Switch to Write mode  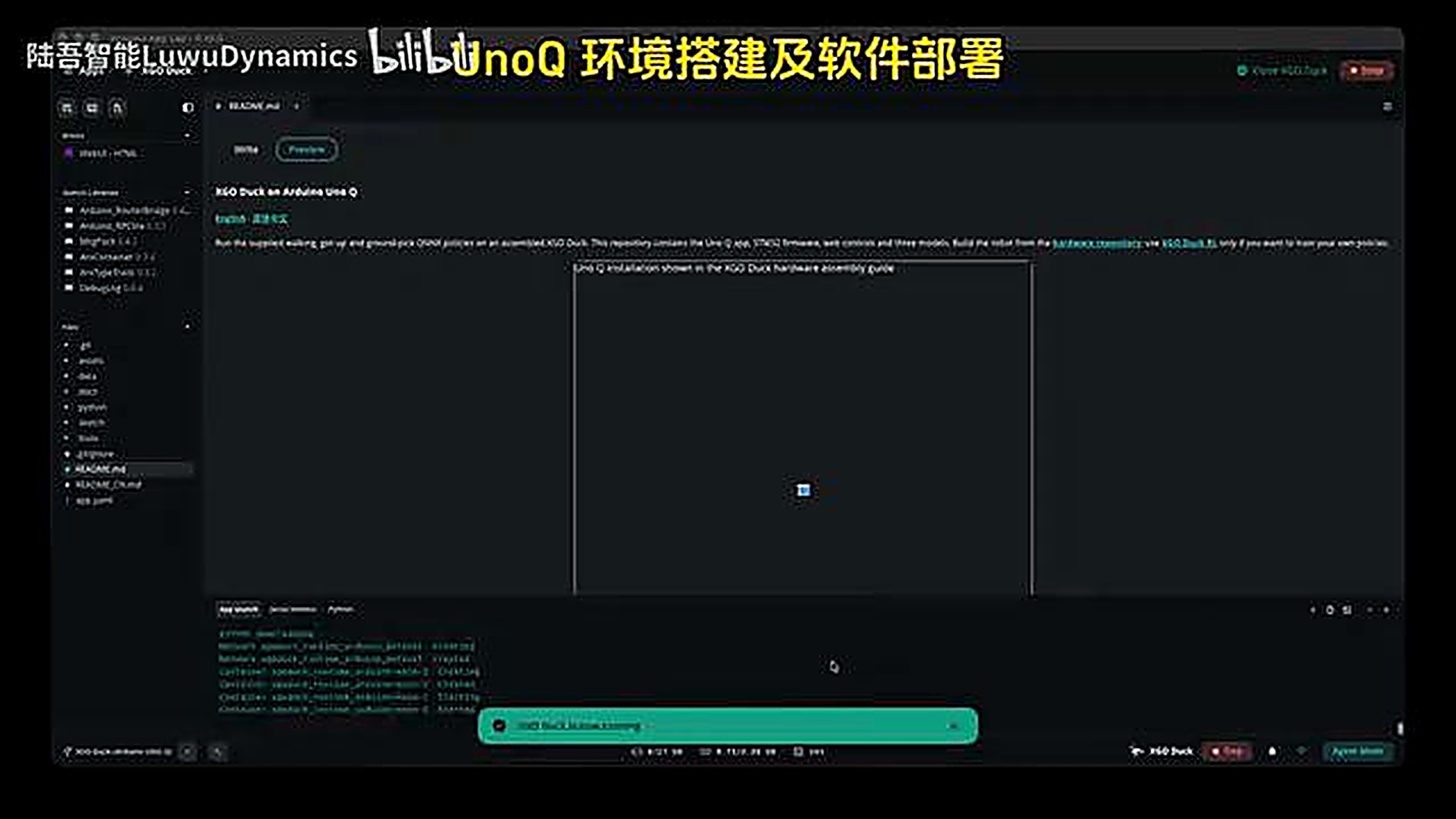point(246,150)
